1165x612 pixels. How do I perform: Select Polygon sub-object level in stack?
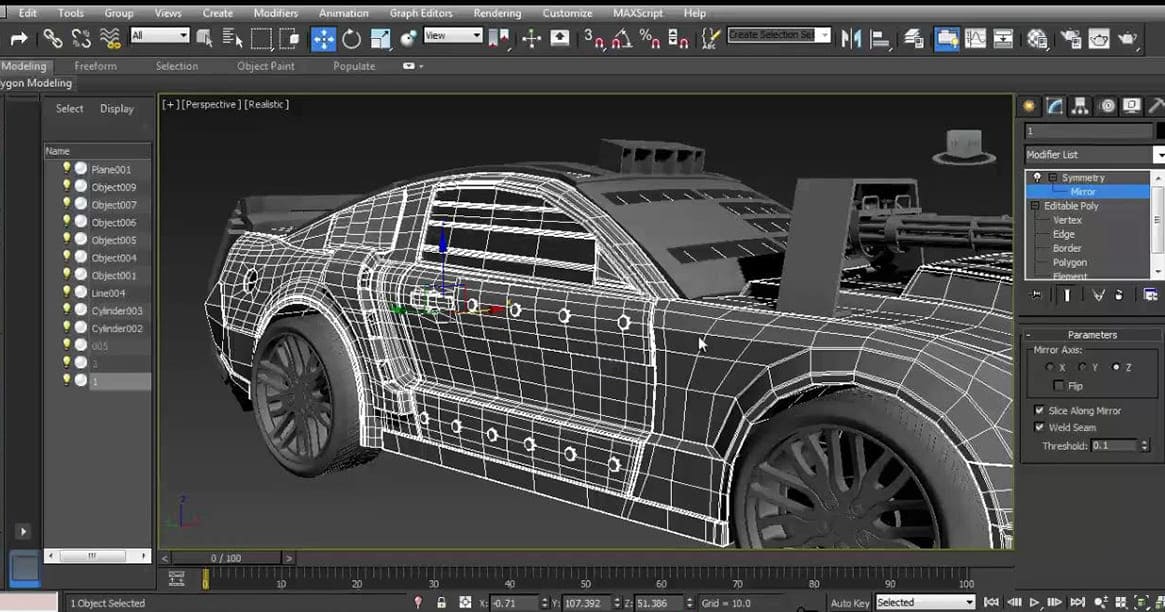[x=1069, y=262]
